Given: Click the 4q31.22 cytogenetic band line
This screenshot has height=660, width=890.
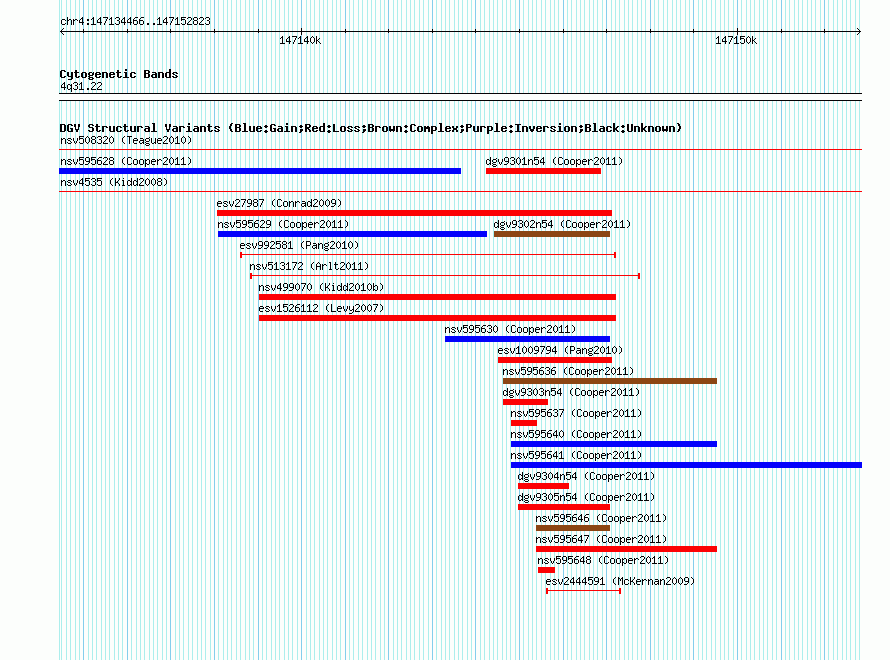Looking at the screenshot, I should point(460,97).
